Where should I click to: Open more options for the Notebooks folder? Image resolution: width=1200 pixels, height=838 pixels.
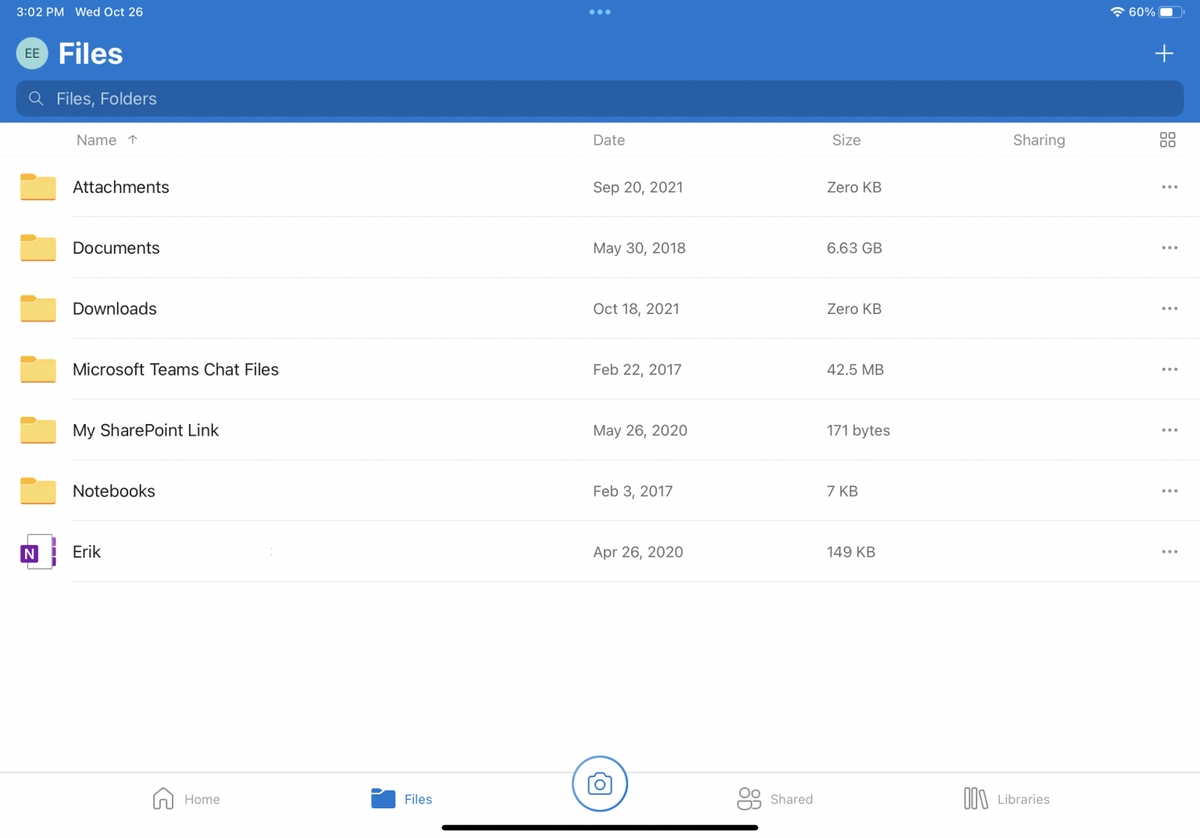1169,491
